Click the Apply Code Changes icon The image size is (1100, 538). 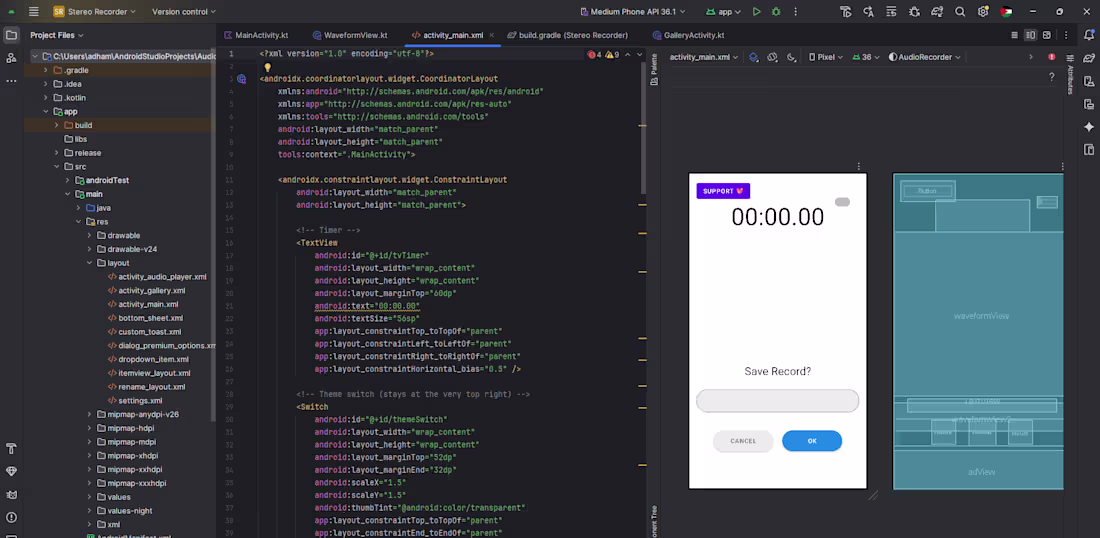[x=891, y=11]
